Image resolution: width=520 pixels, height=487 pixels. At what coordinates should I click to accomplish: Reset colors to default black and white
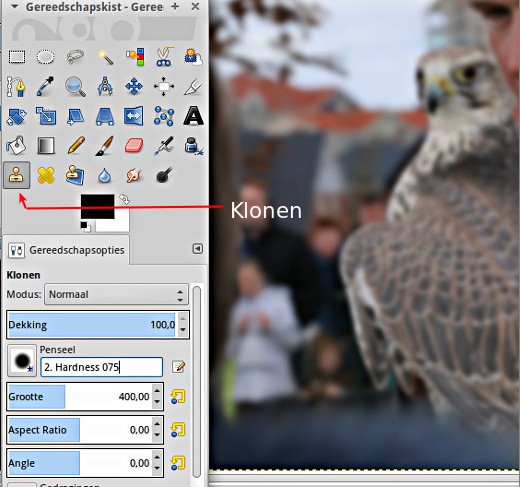point(85,226)
